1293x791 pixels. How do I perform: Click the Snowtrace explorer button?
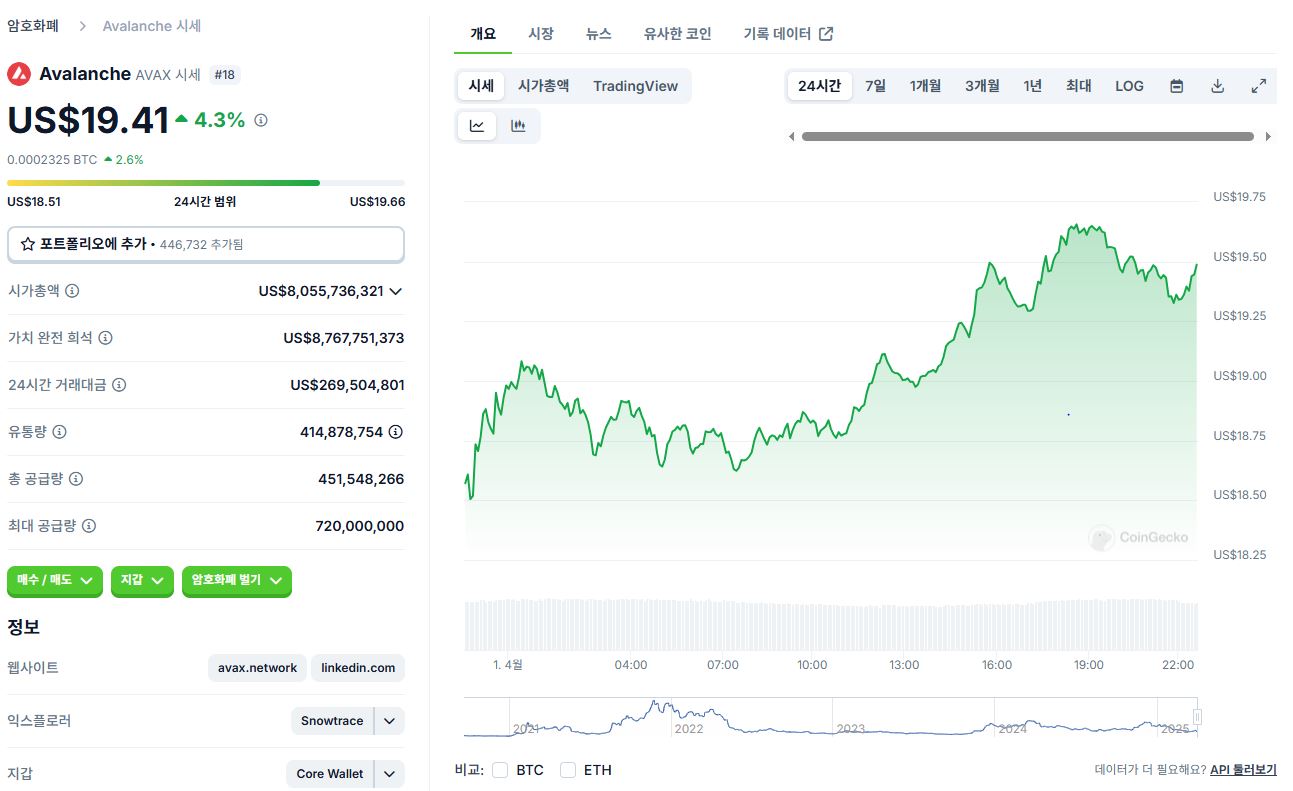coord(332,721)
